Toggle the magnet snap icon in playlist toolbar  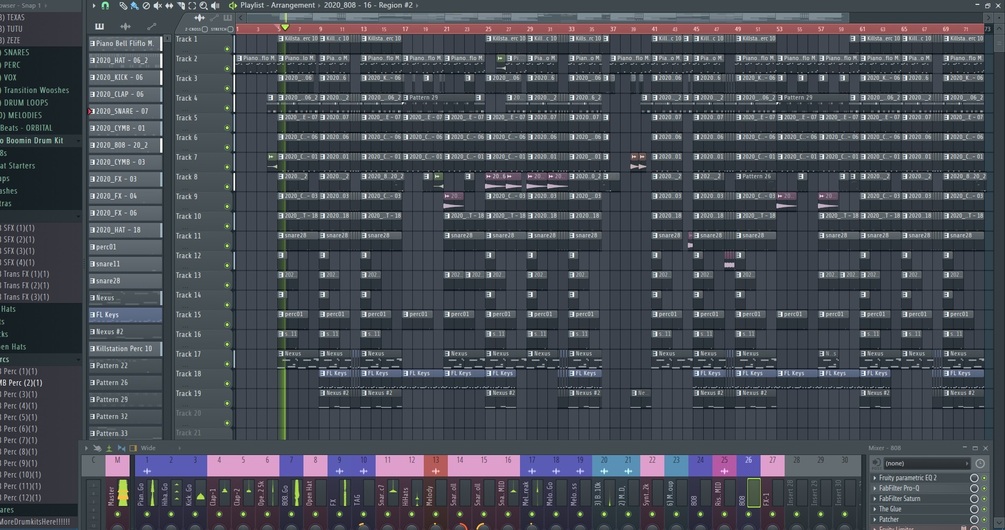click(x=105, y=5)
